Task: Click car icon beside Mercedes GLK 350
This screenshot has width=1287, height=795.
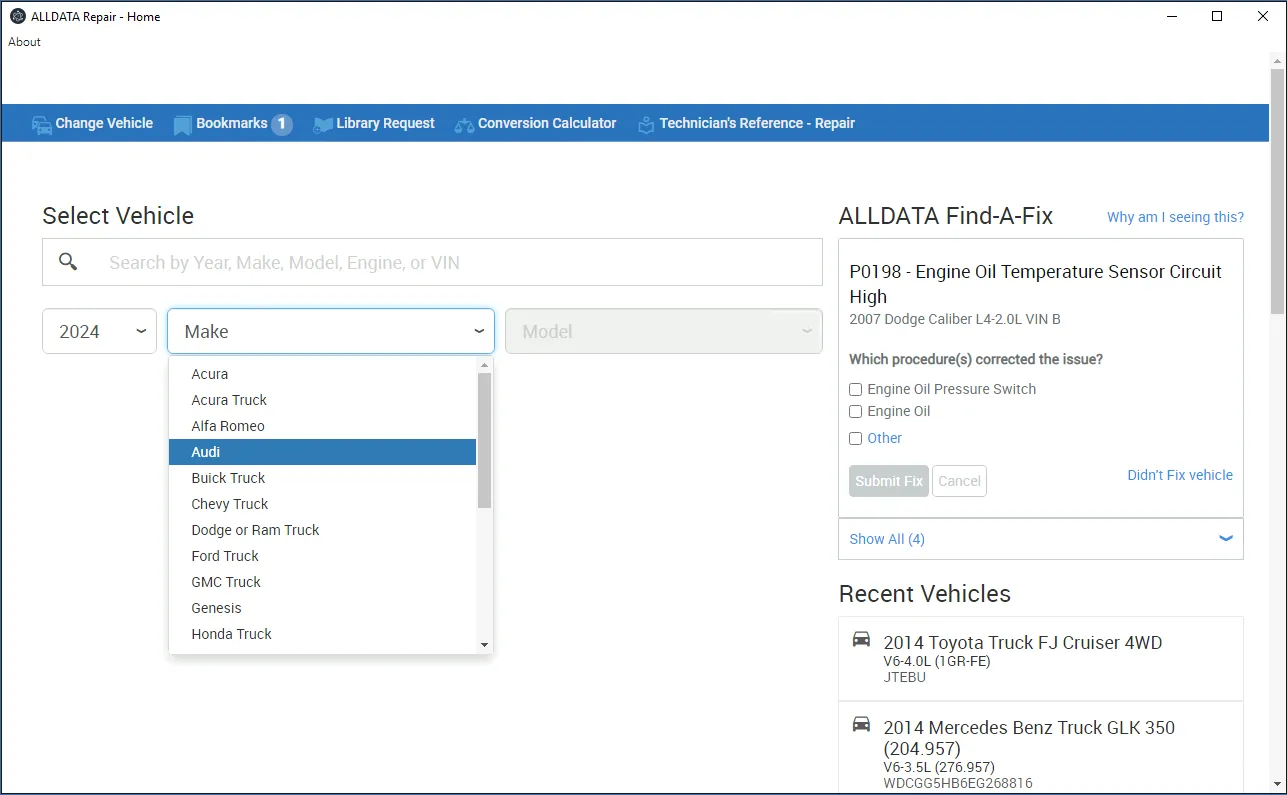Action: click(861, 724)
